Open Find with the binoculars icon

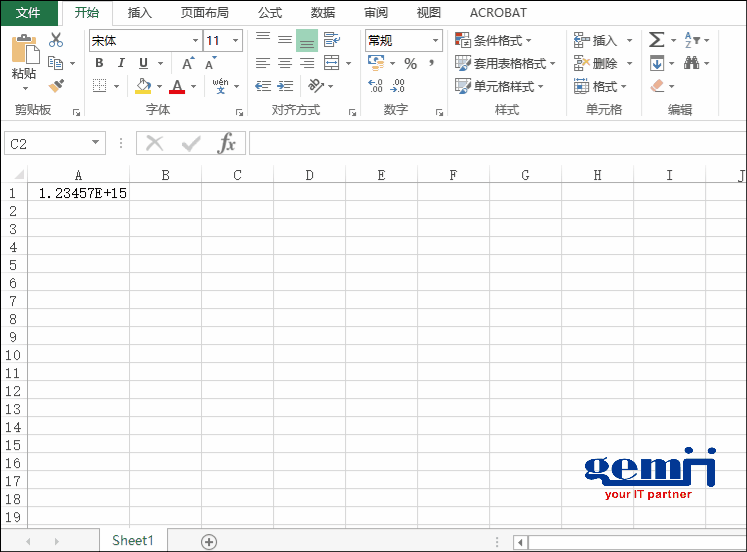(692, 63)
